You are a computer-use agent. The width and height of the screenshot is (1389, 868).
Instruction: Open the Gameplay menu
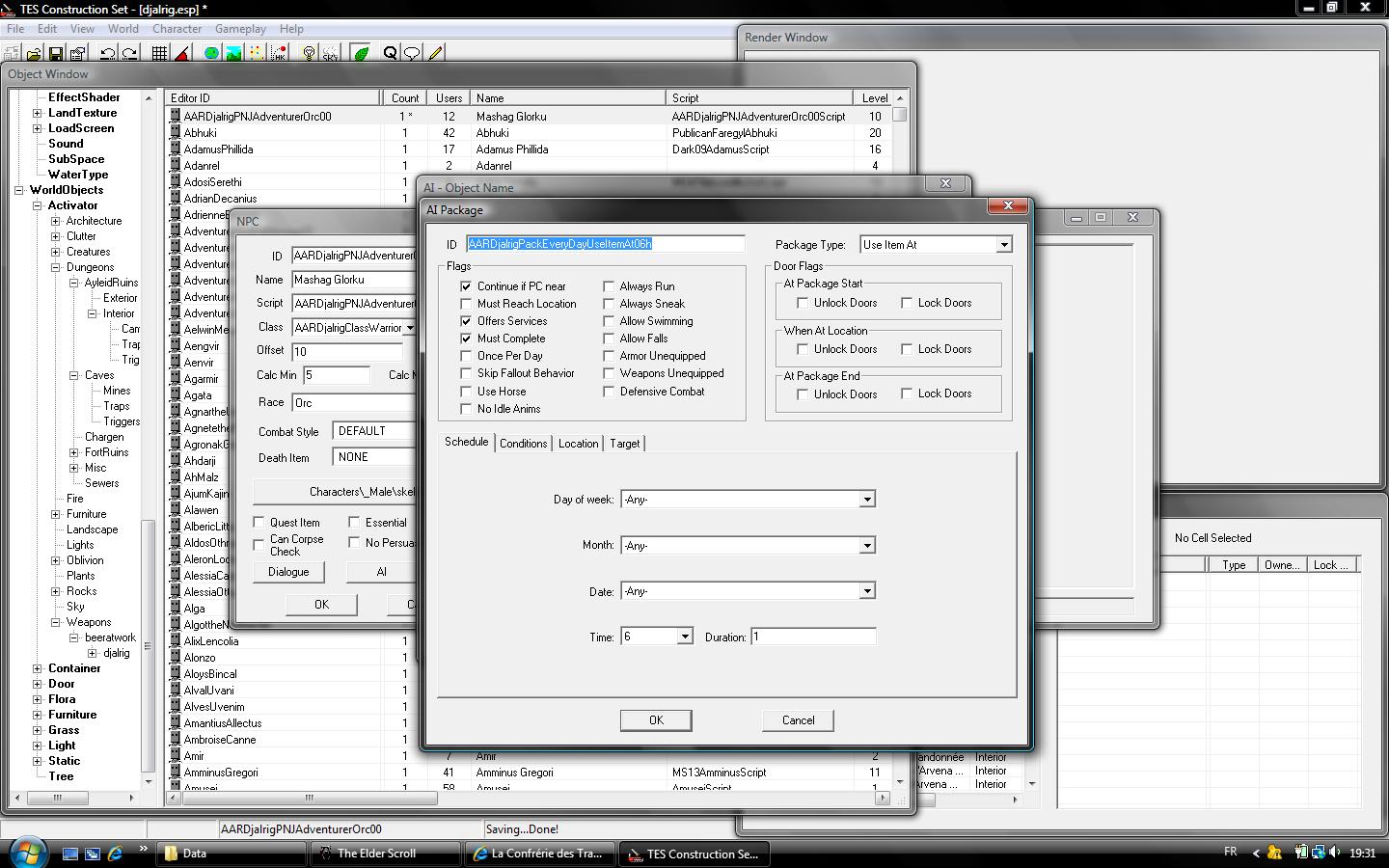[240, 29]
